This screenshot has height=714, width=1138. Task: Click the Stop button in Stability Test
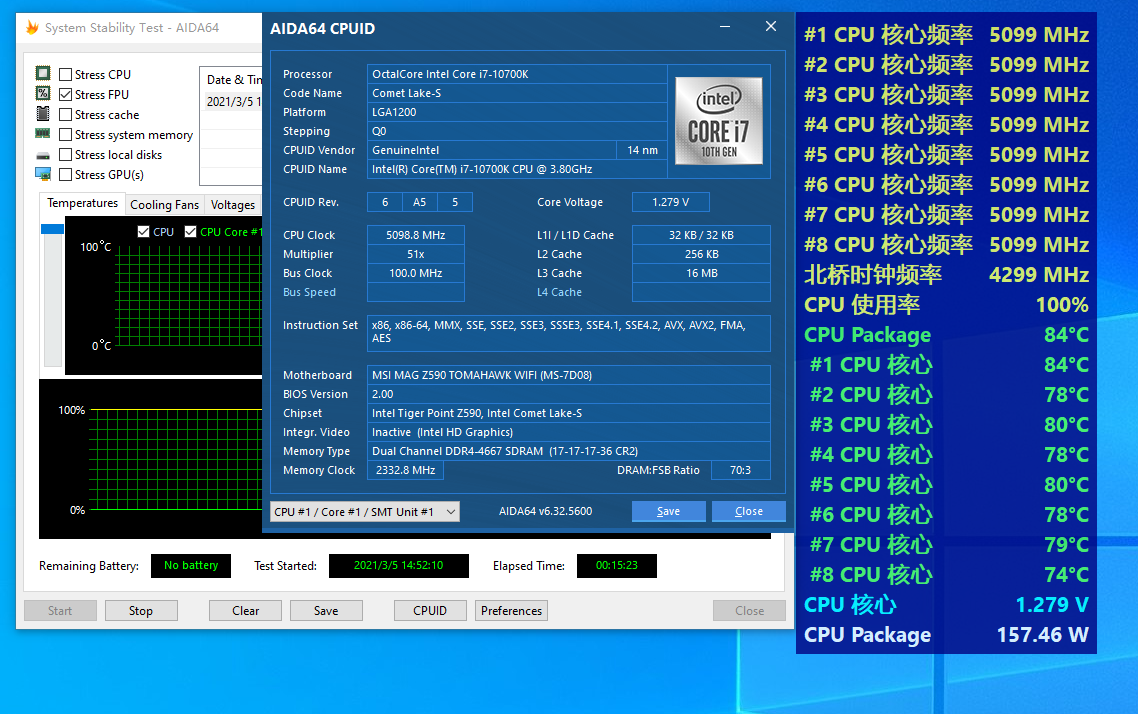(x=141, y=611)
